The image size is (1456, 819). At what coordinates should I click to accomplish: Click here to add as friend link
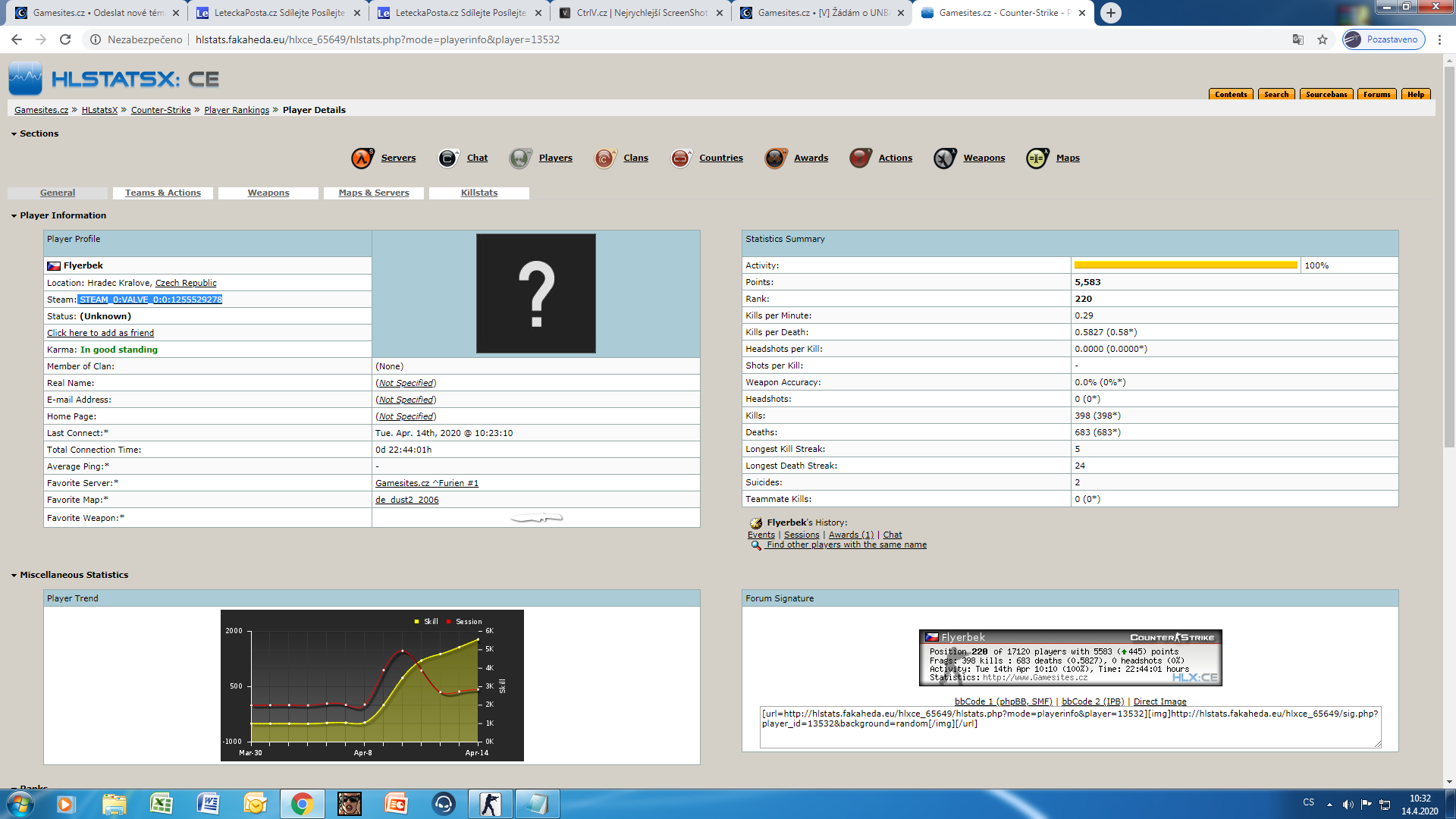[x=100, y=333]
